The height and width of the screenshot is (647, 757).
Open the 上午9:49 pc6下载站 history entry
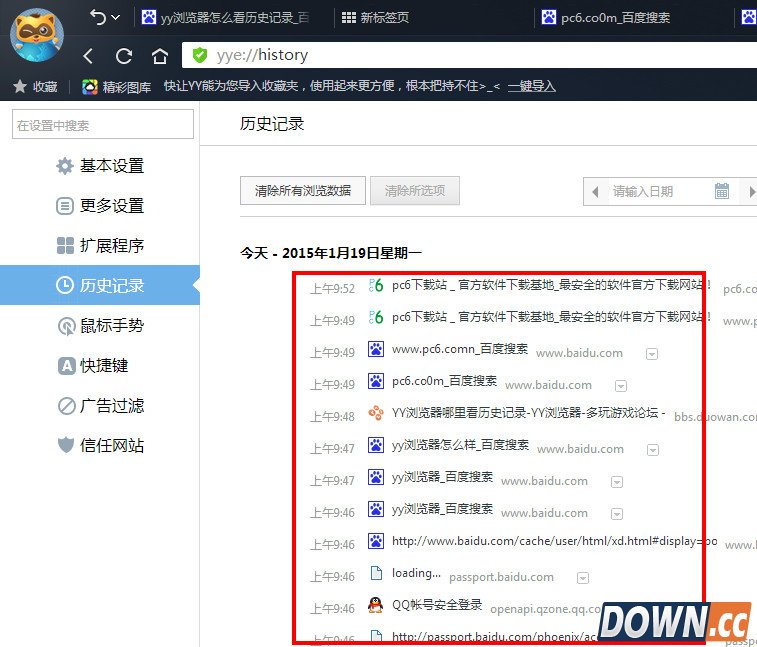click(x=550, y=317)
